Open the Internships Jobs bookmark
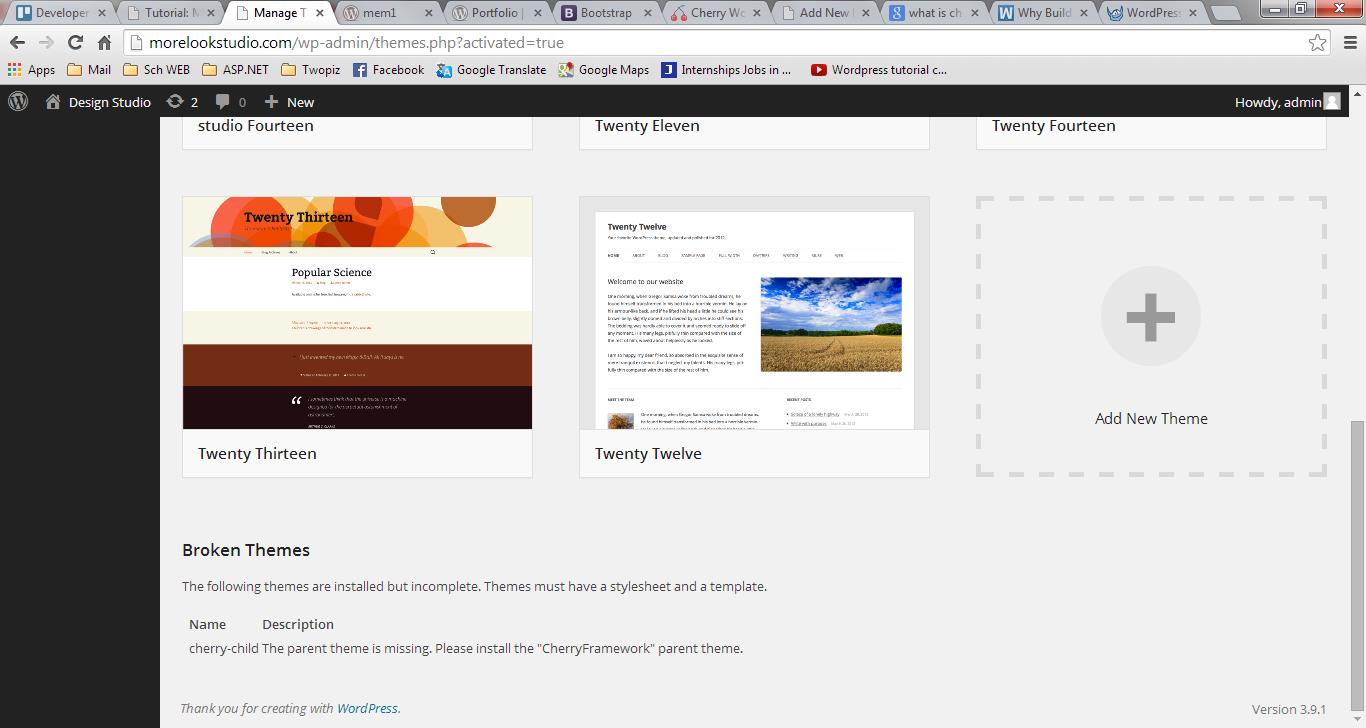Viewport: 1366px width, 728px height. [x=726, y=70]
